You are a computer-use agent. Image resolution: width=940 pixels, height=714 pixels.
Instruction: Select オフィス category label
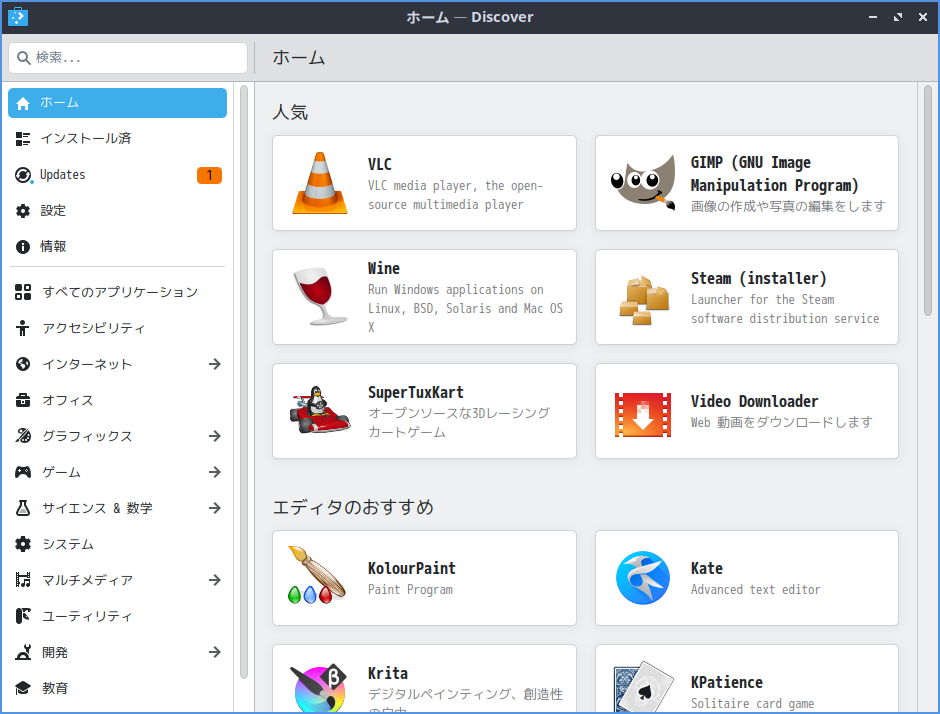tap(68, 400)
